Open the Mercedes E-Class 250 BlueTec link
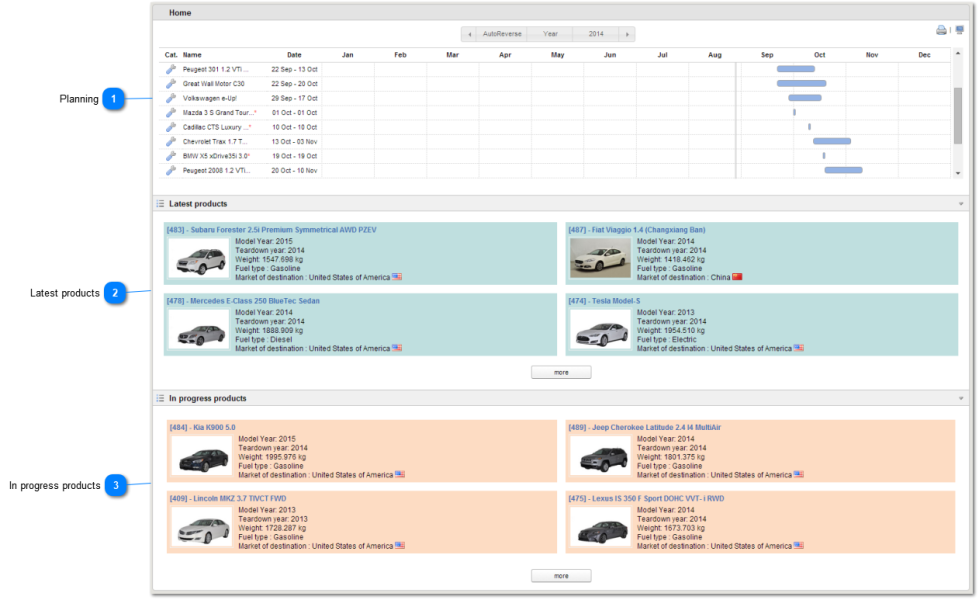This screenshot has height=600, width=979. (243, 302)
